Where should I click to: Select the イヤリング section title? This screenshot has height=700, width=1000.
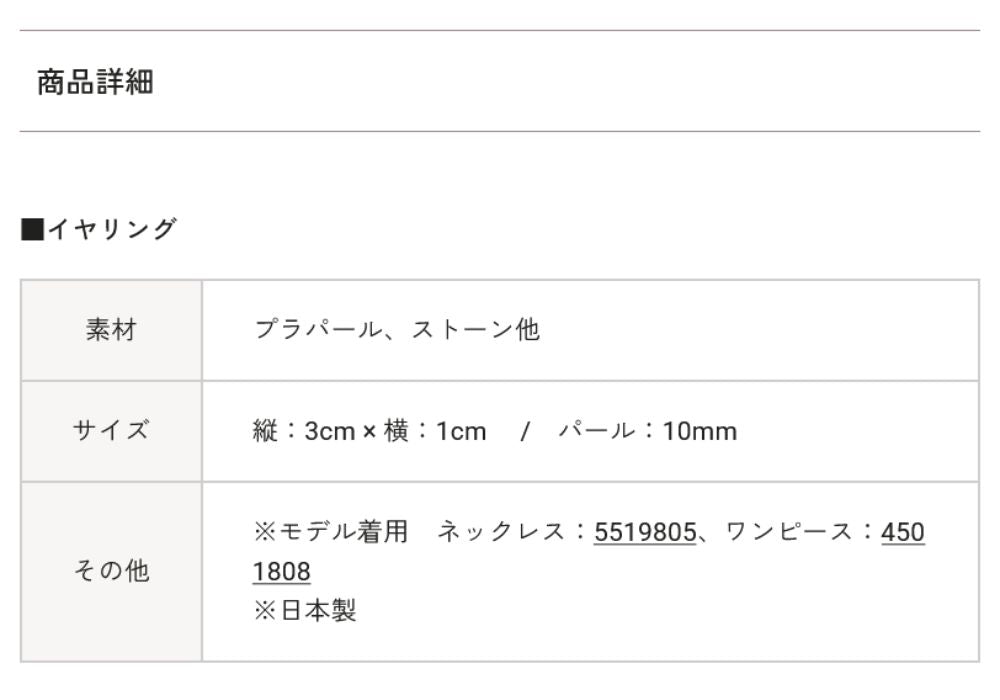107,229
